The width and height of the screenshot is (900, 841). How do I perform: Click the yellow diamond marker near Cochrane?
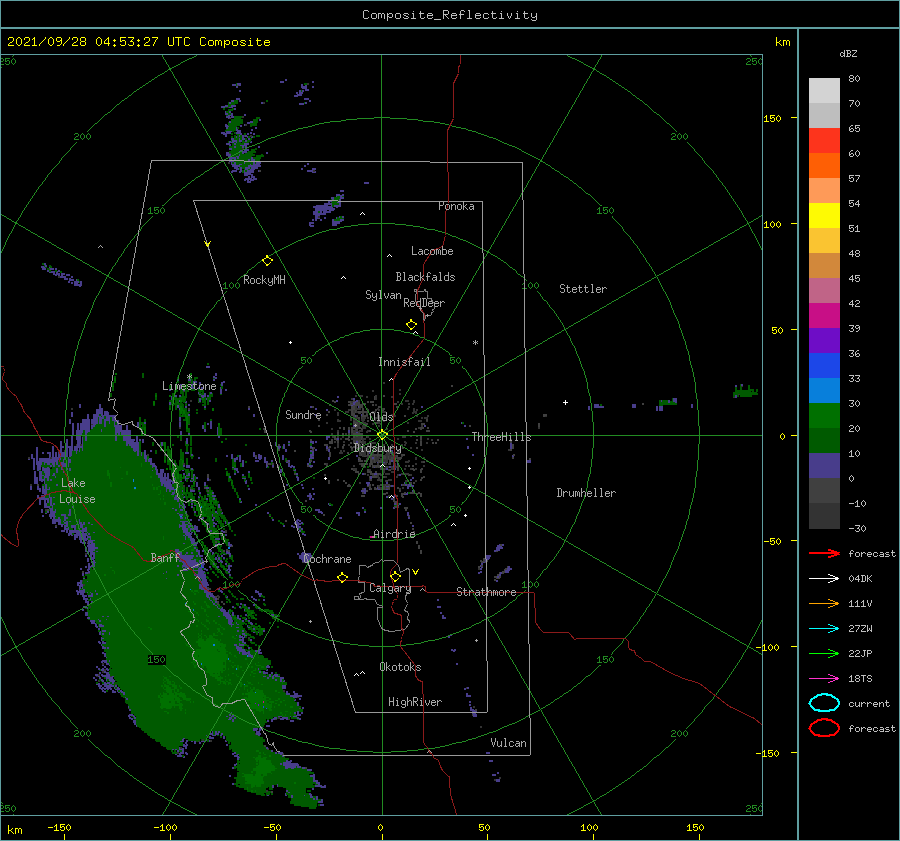click(x=342, y=578)
